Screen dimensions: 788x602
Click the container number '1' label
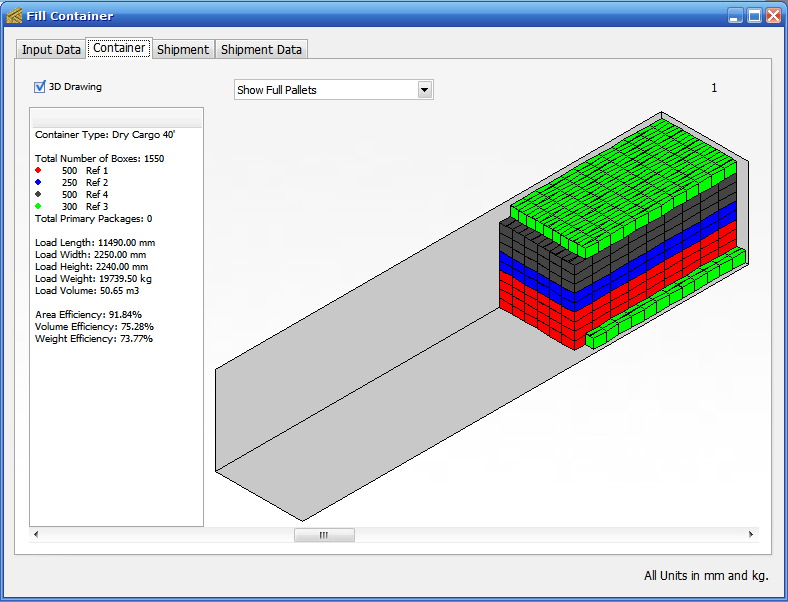714,88
